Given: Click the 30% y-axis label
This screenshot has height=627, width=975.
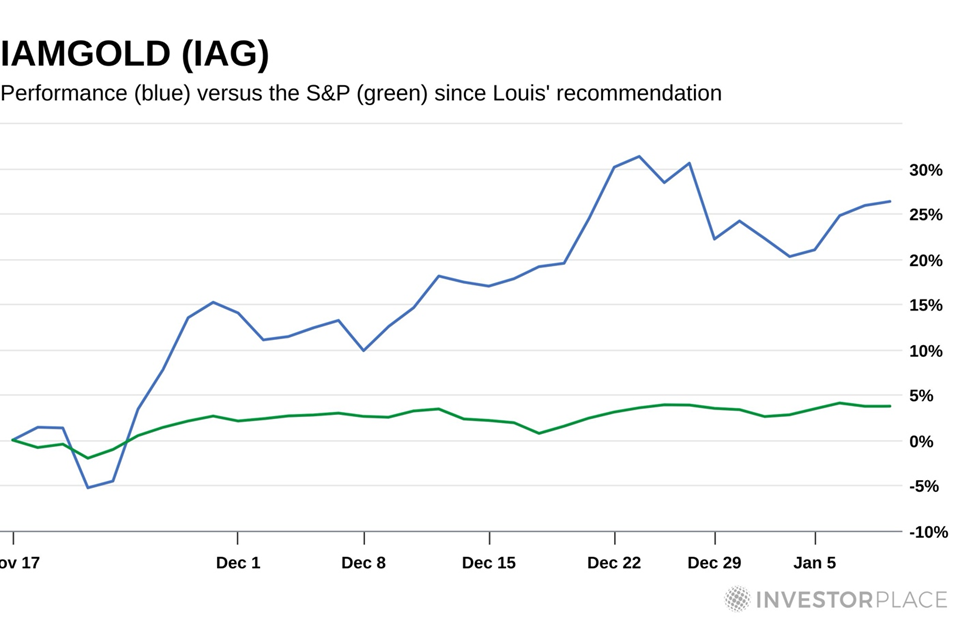Looking at the screenshot, I should pyautogui.click(x=925, y=170).
